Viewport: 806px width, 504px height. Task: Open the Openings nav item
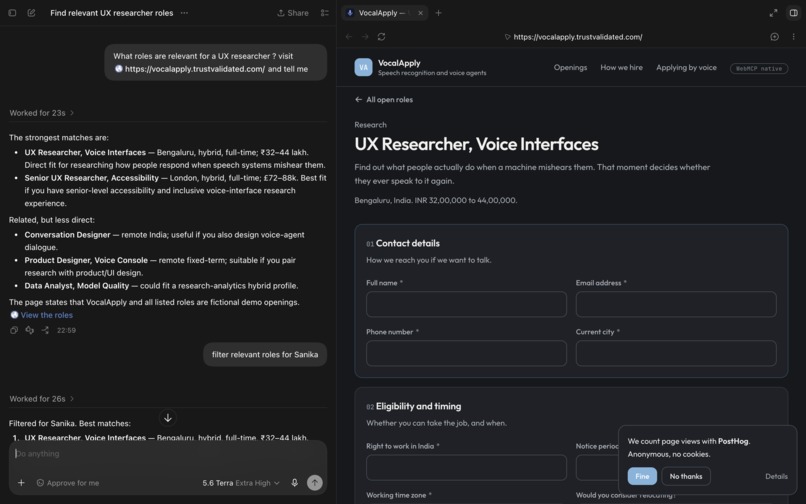(x=570, y=67)
